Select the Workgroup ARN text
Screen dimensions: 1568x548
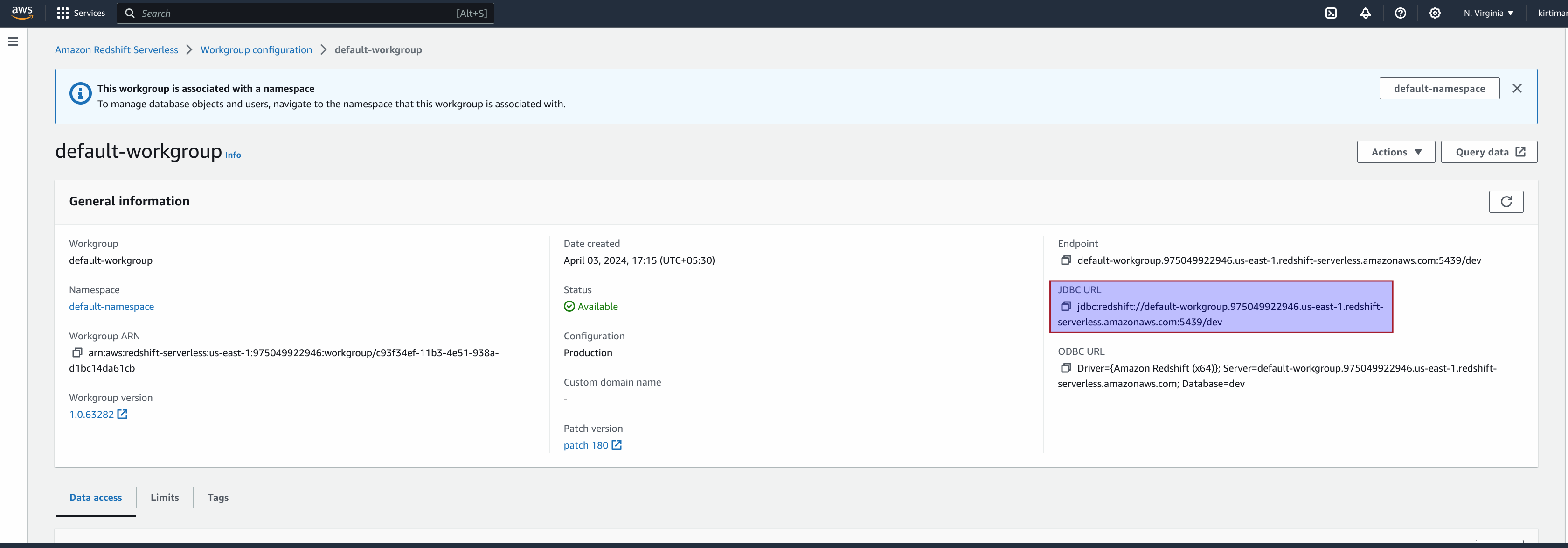(x=284, y=360)
